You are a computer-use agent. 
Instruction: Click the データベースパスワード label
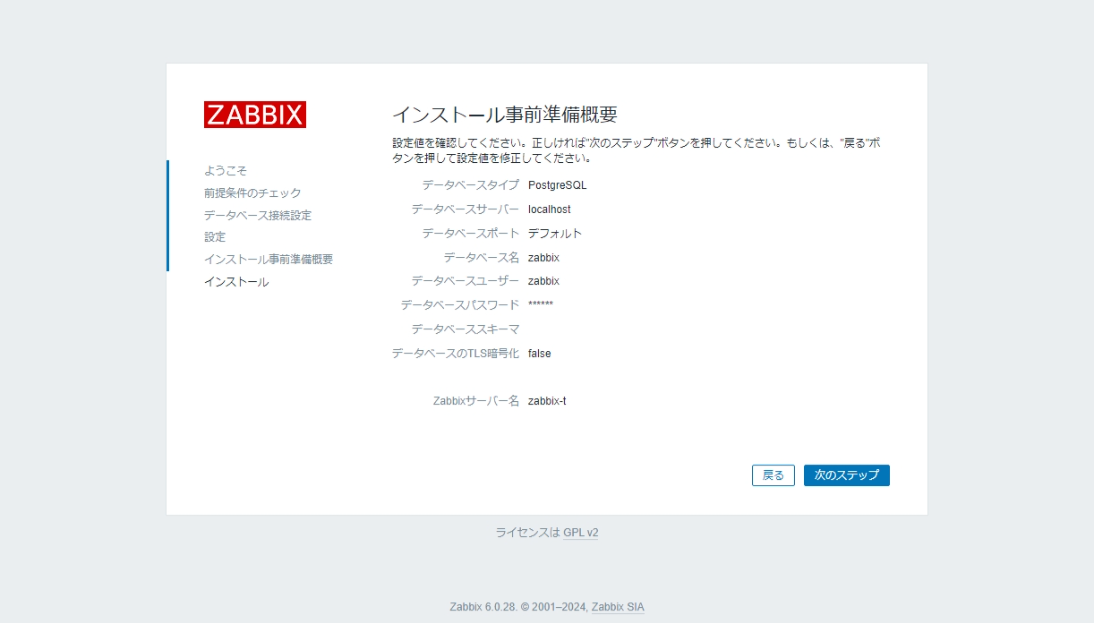pos(460,305)
